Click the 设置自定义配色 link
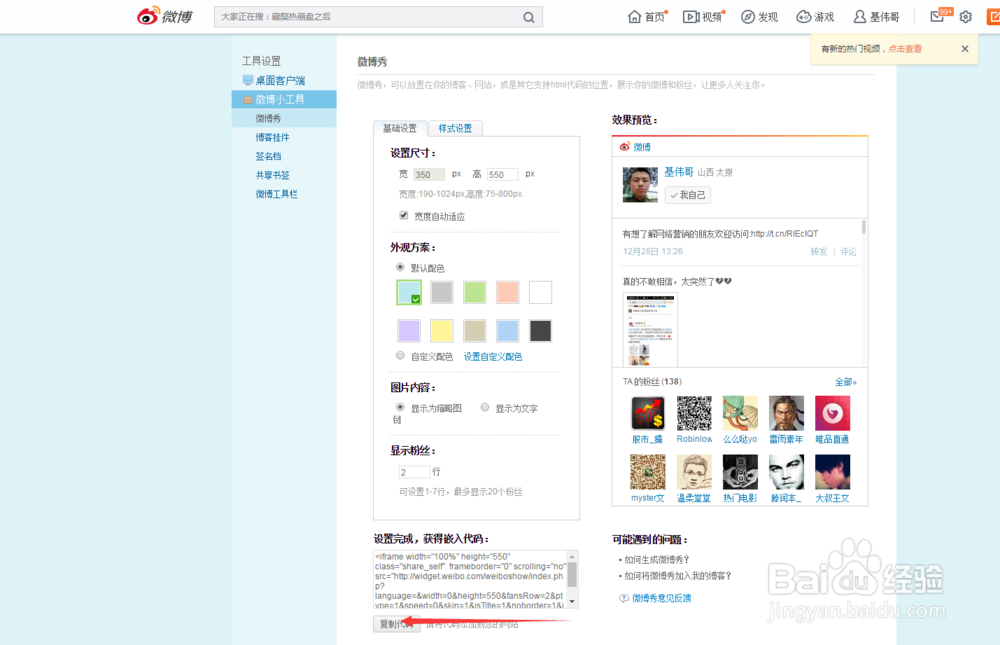This screenshot has width=1000, height=645. (492, 357)
